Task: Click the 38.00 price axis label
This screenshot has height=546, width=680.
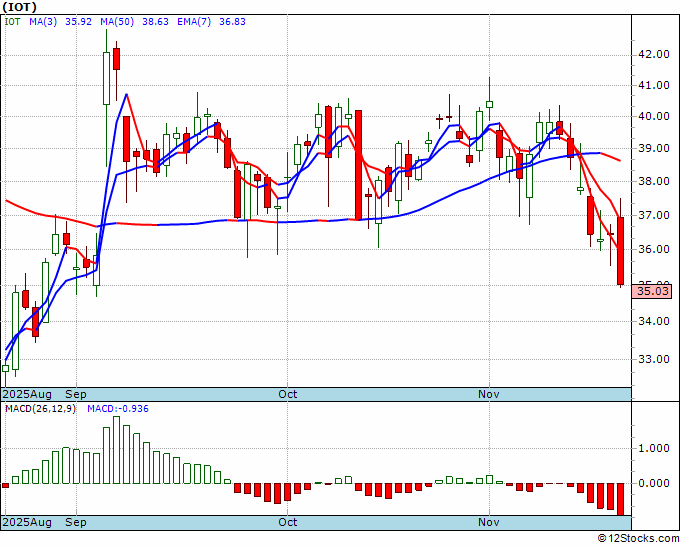Action: pos(654,181)
